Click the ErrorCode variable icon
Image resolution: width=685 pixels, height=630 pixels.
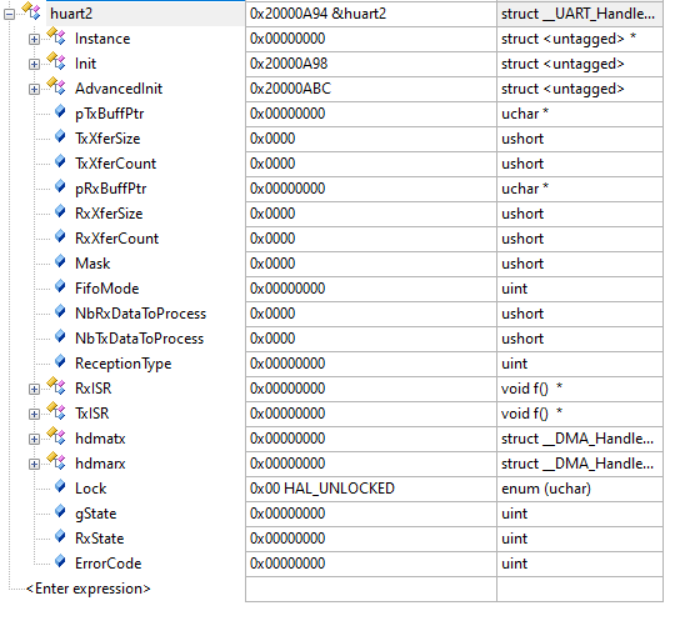point(60,561)
